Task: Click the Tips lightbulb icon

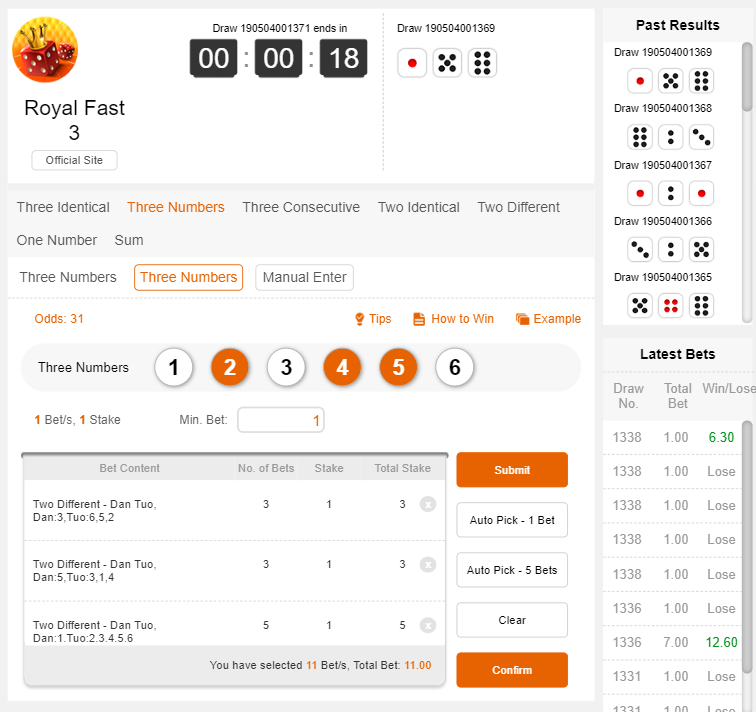Action: tap(360, 319)
